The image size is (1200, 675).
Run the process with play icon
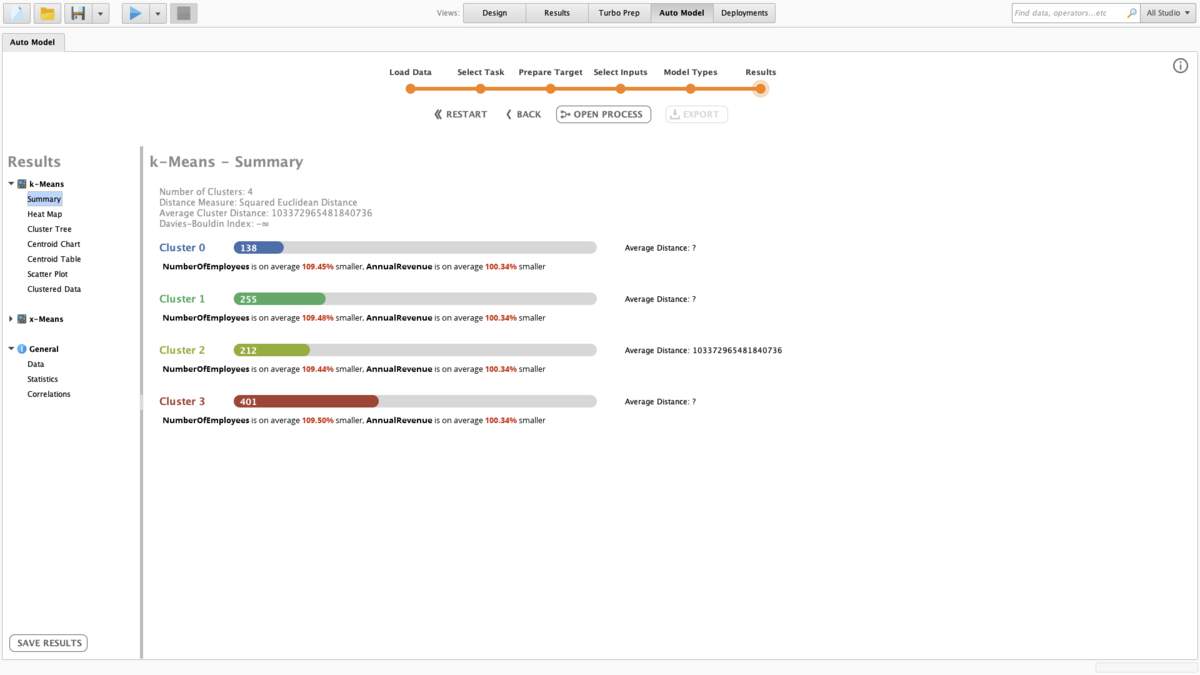coord(135,13)
